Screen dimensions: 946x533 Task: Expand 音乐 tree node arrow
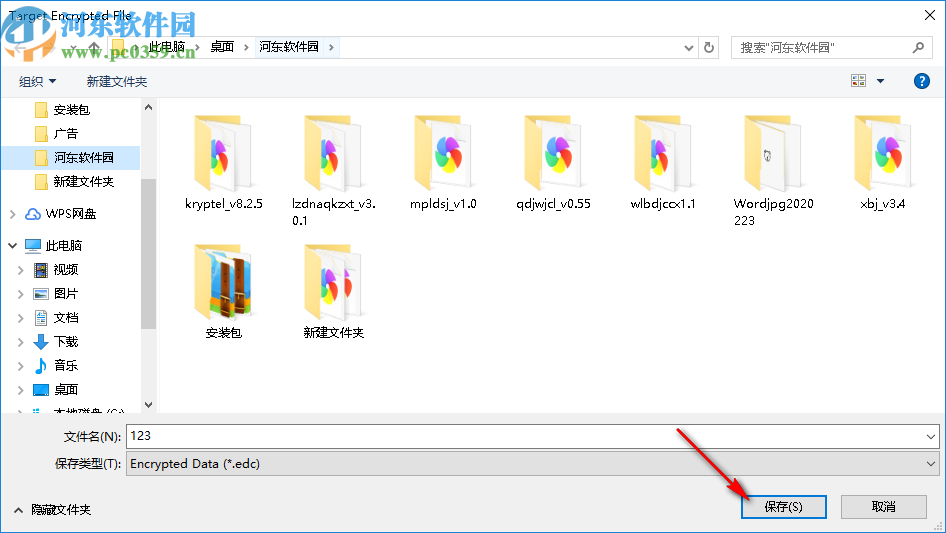(21, 366)
